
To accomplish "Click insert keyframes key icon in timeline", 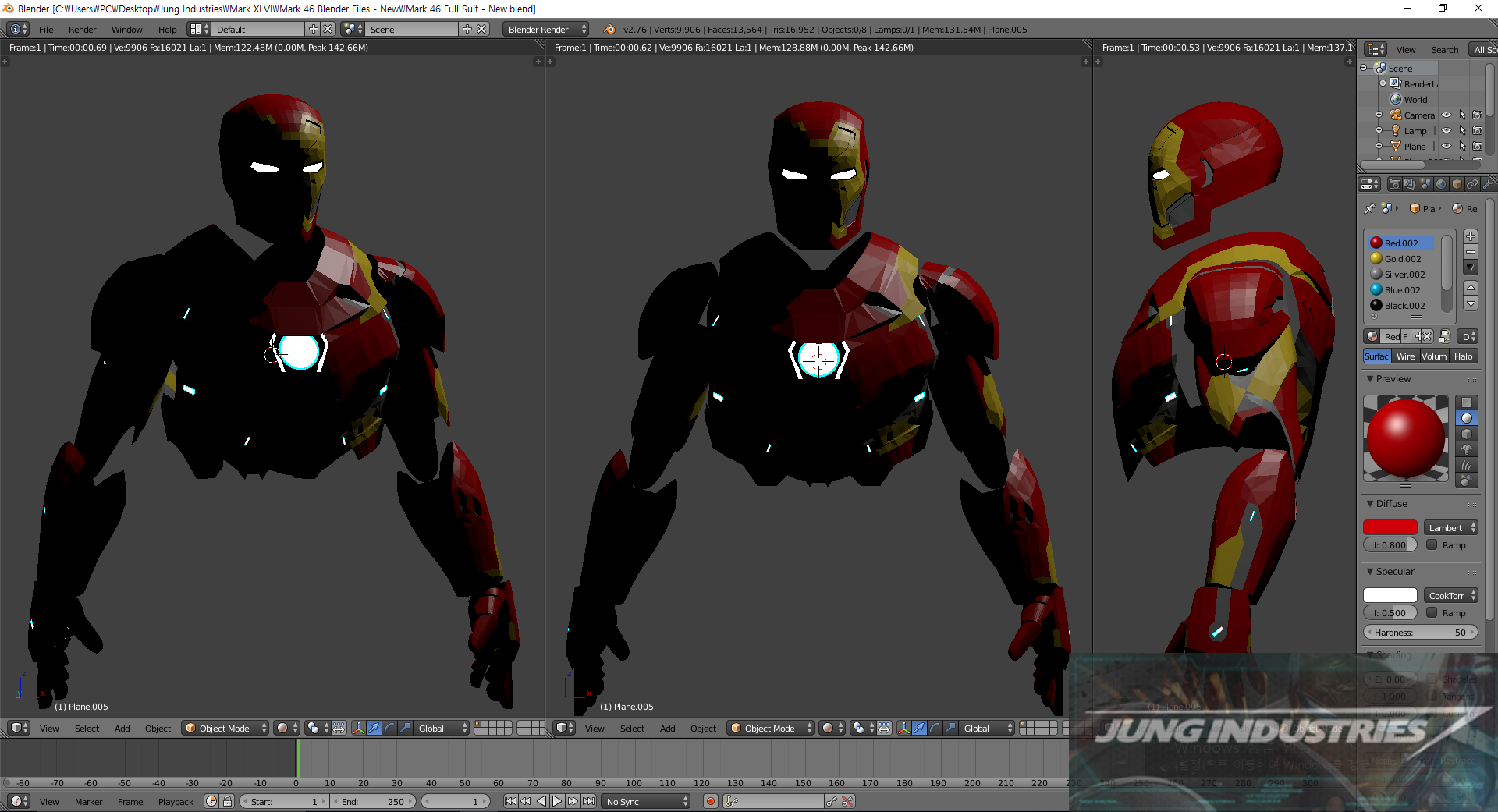I will click(x=832, y=801).
